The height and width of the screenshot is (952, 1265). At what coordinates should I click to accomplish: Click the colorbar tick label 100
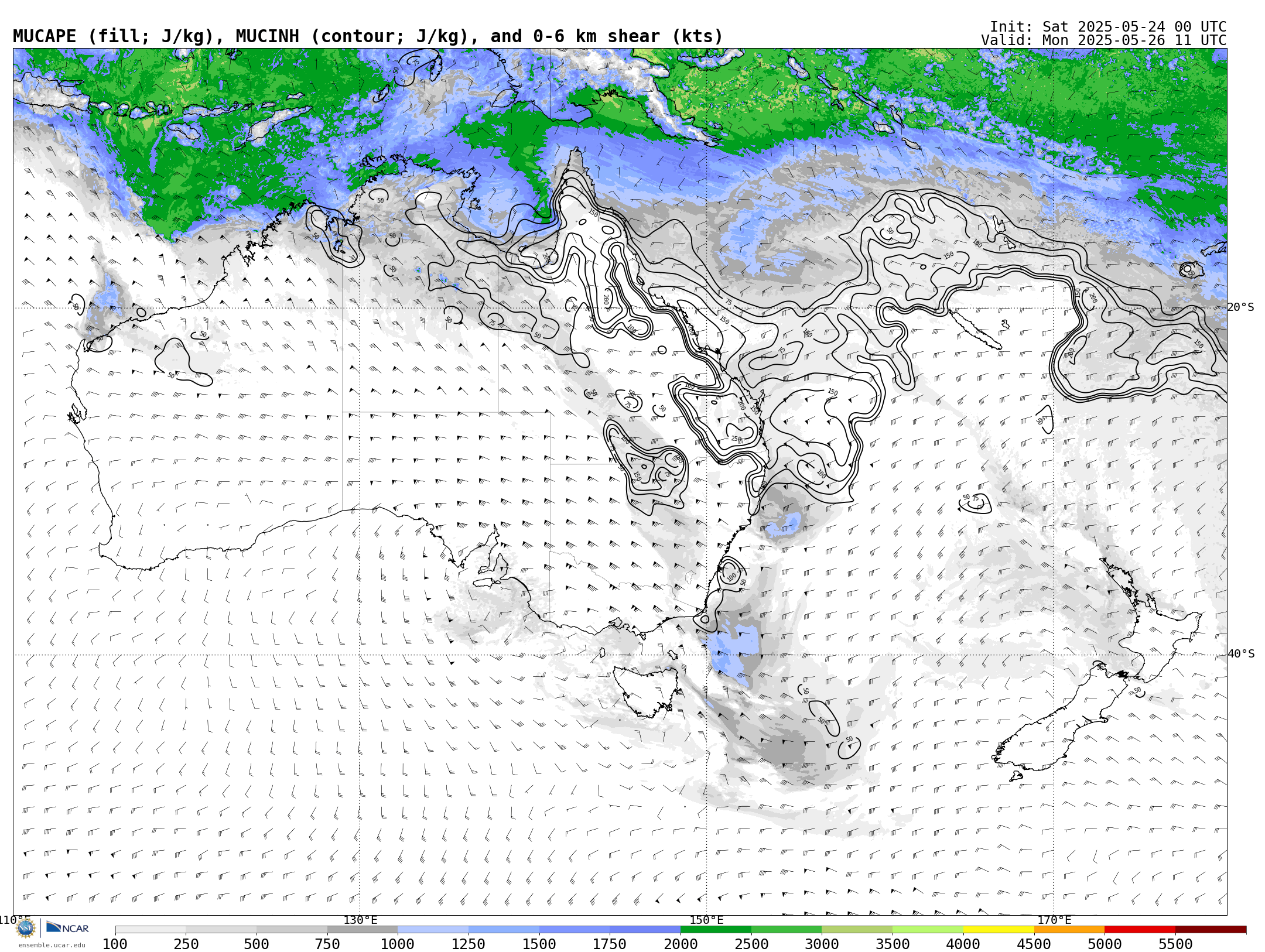[115, 944]
